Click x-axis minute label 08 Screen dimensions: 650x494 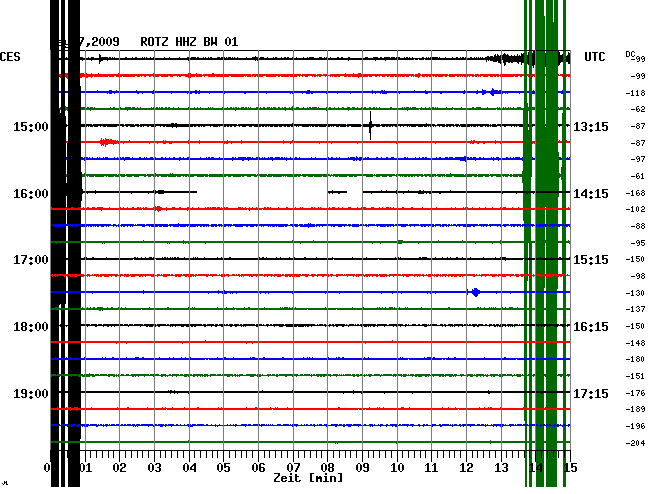point(327,468)
